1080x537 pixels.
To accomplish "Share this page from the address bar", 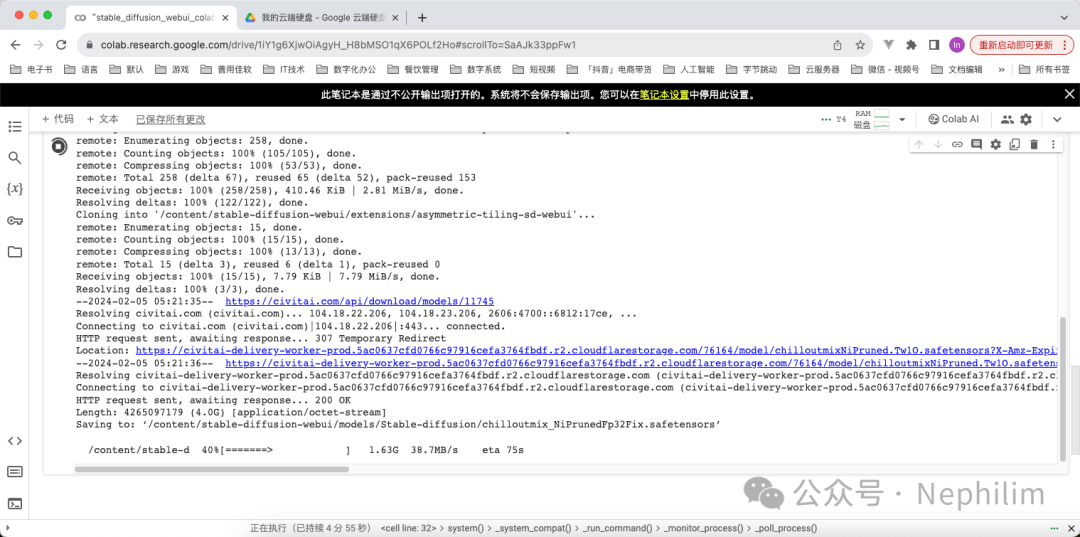I will click(838, 45).
